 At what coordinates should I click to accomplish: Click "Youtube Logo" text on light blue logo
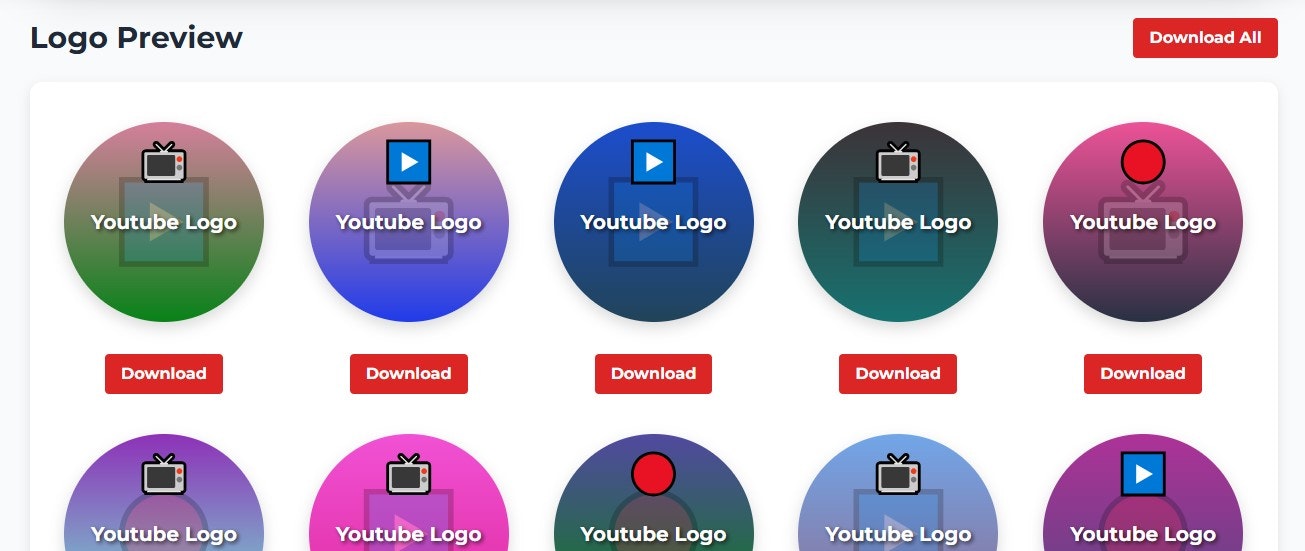[898, 534]
